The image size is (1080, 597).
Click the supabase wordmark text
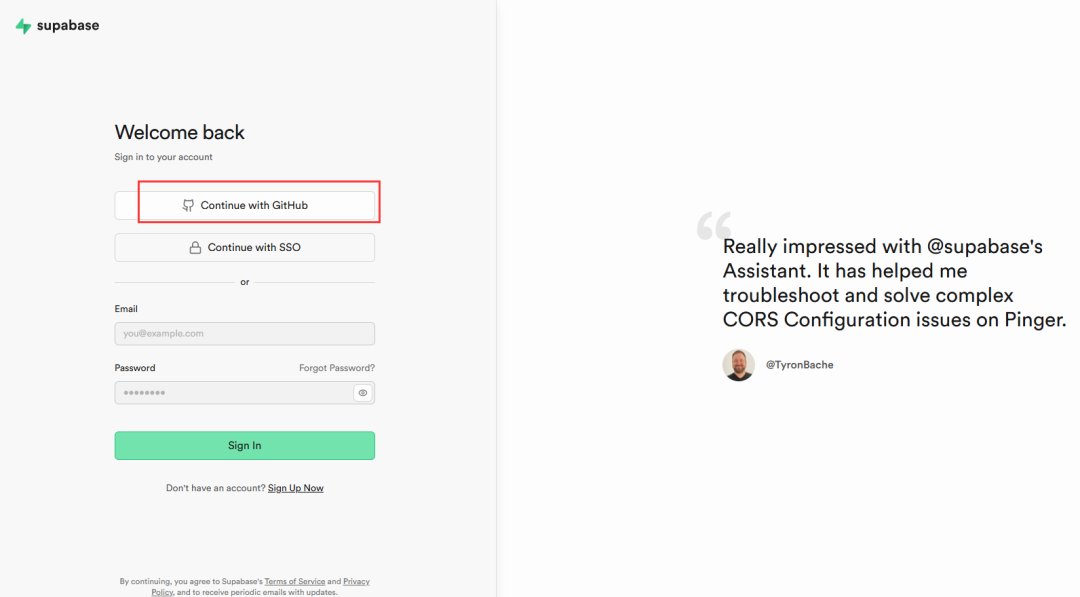[x=68, y=26]
